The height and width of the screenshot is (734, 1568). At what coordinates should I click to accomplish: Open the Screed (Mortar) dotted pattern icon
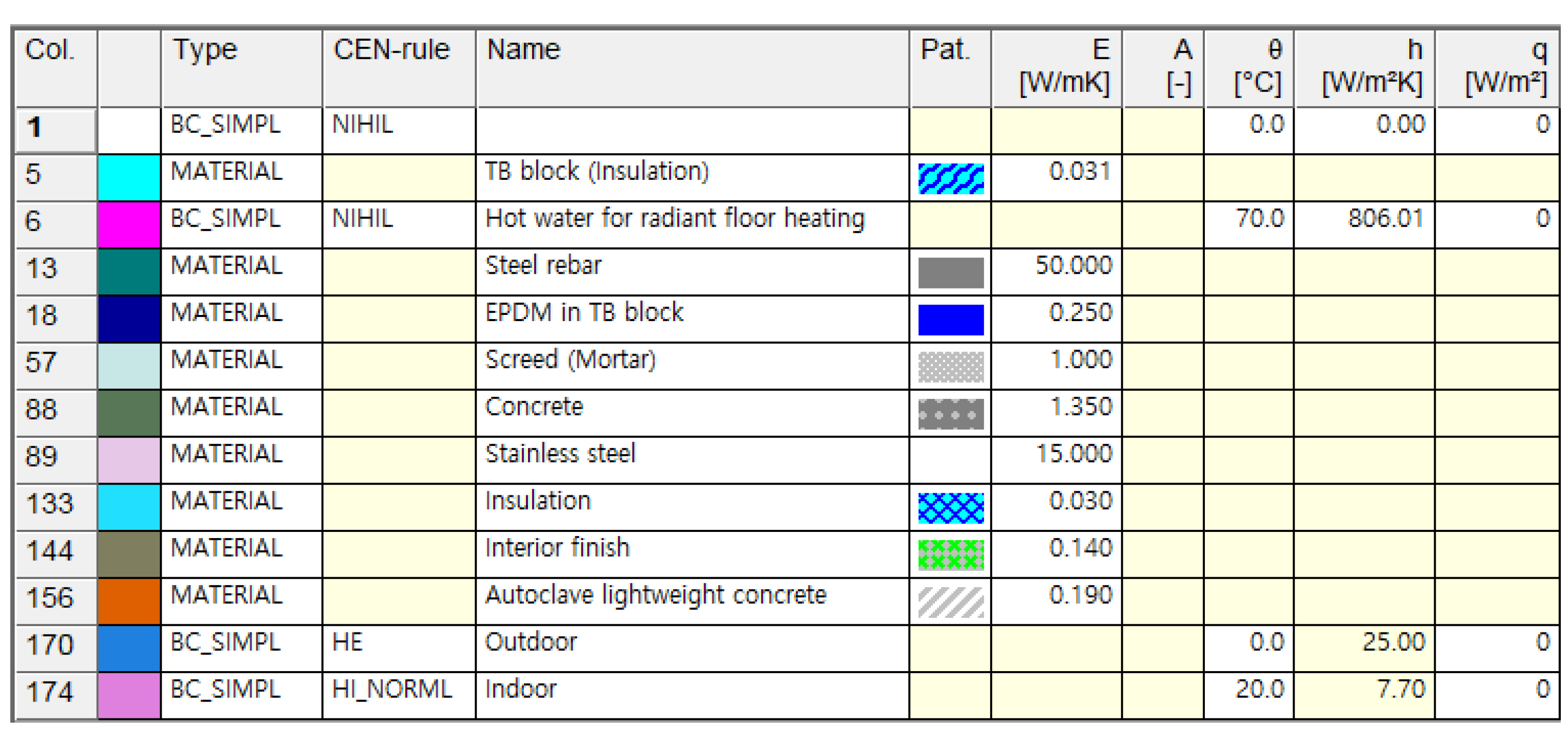tap(950, 366)
